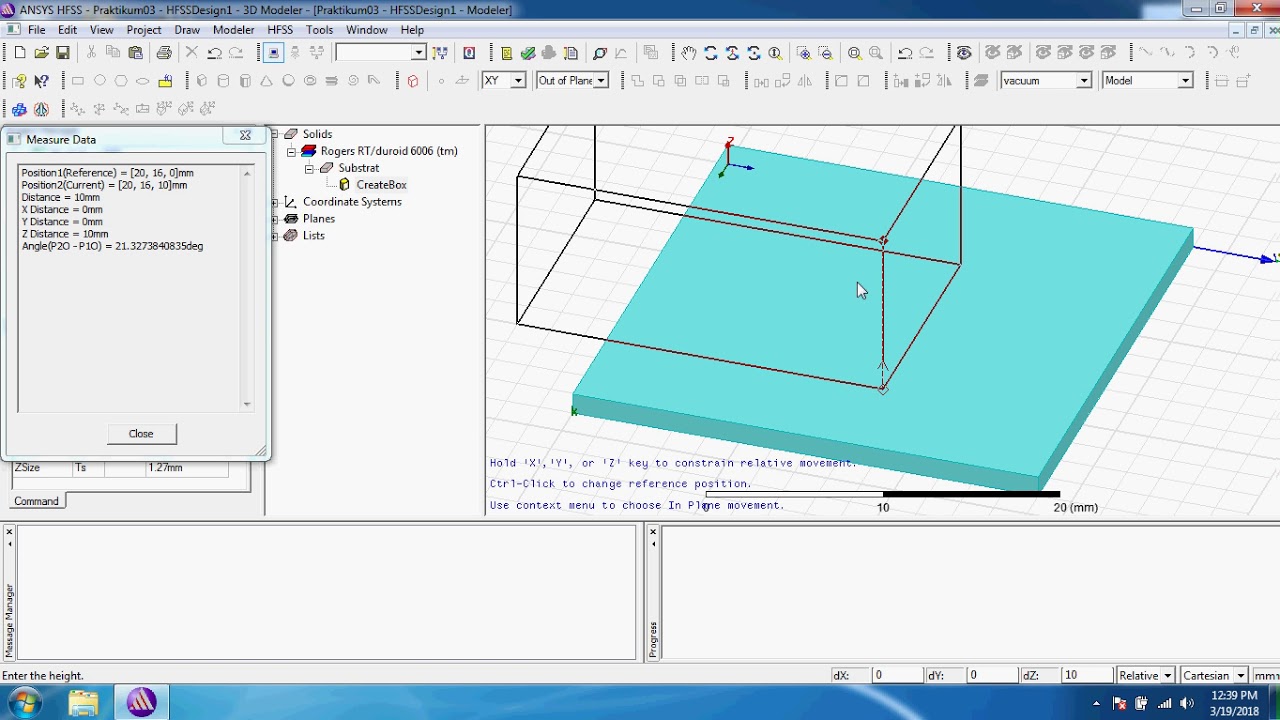
Task: Select the Draw Box tool
Action: pos(202,81)
